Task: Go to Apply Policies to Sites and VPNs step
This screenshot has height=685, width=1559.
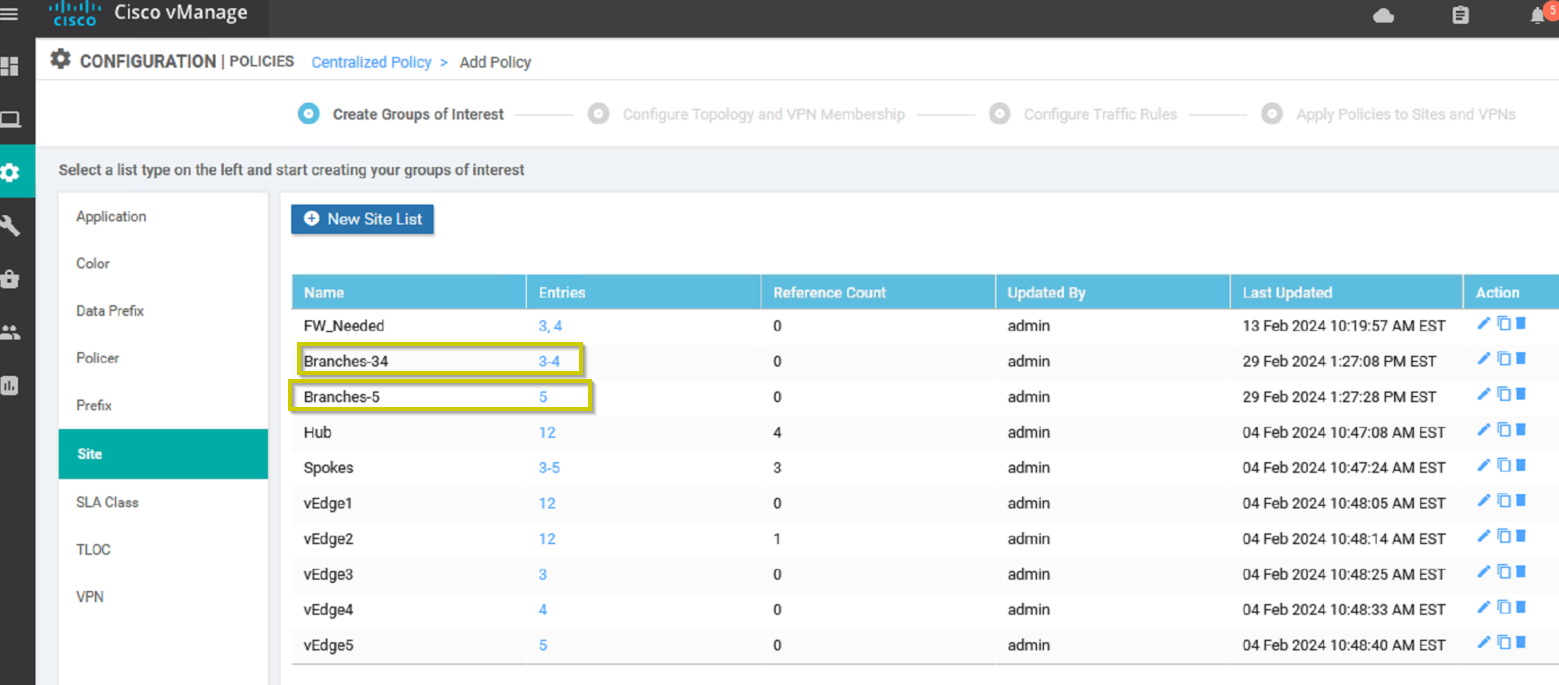Action: click(x=1389, y=114)
